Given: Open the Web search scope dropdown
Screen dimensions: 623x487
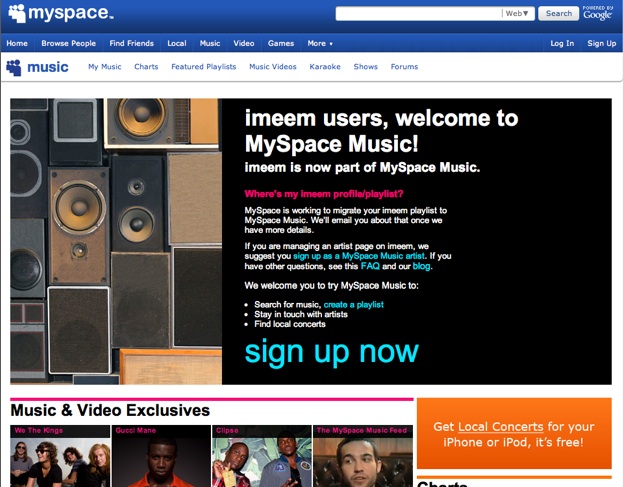Looking at the screenshot, I should click(x=517, y=14).
